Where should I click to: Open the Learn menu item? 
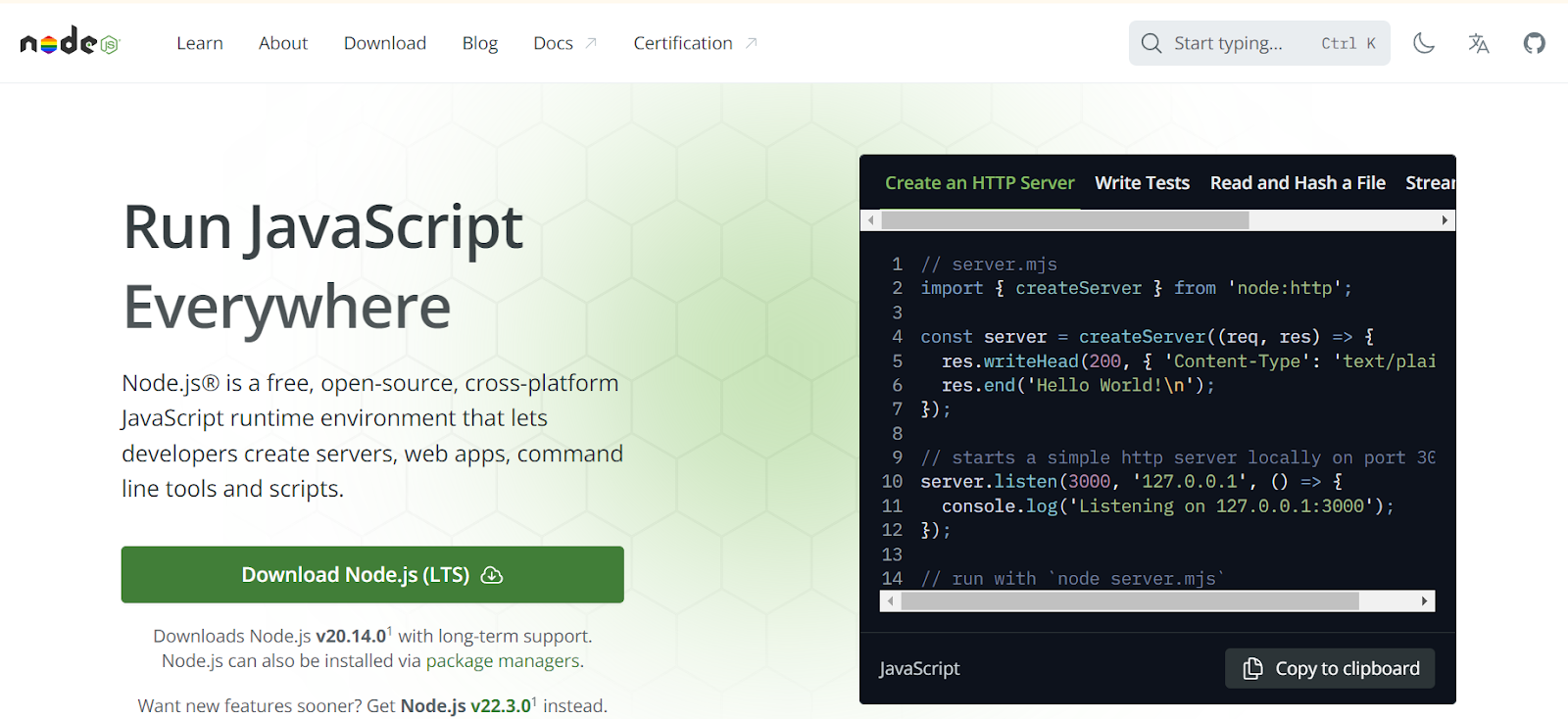click(x=200, y=43)
